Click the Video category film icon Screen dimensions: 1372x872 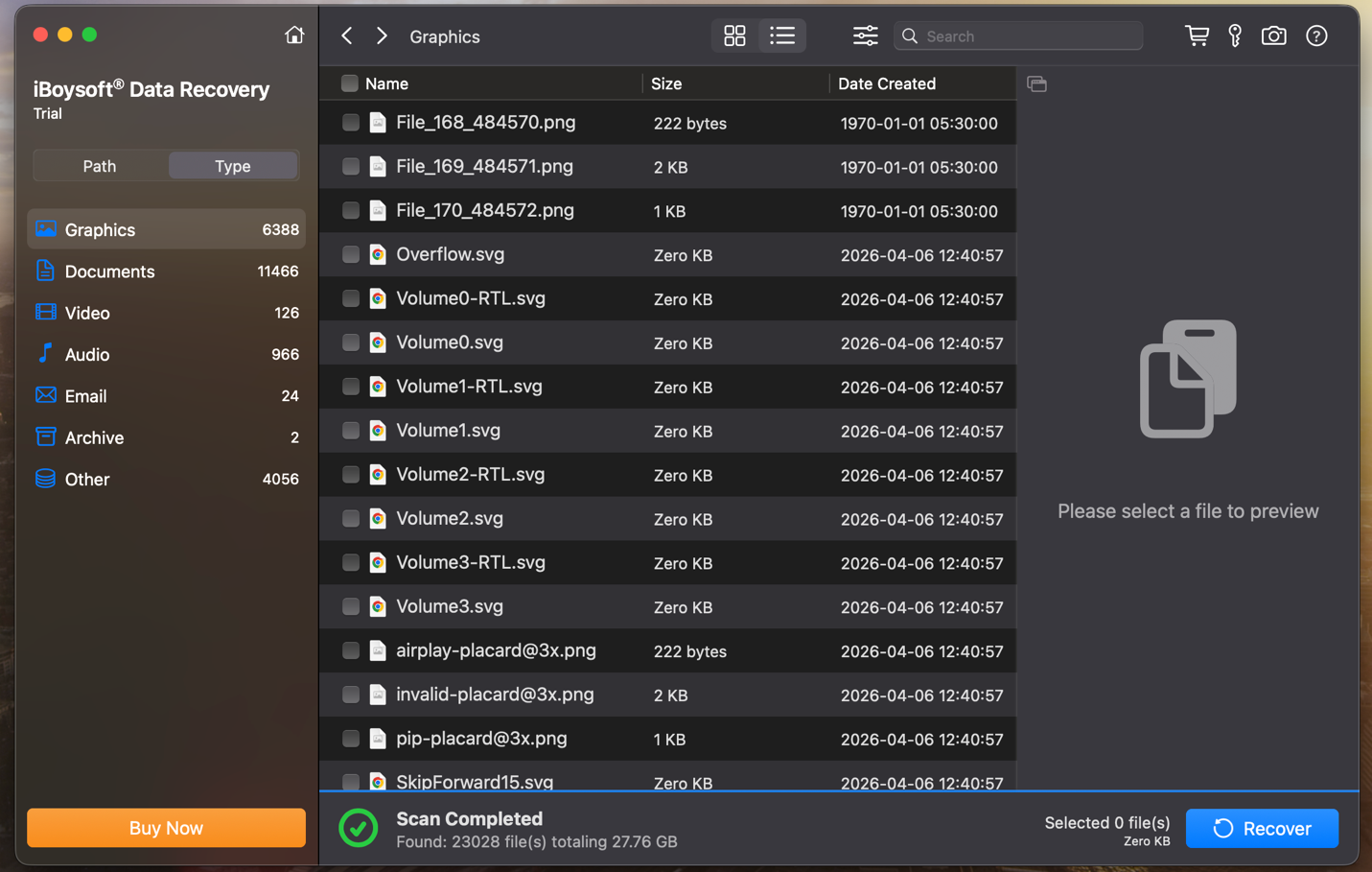(x=45, y=312)
